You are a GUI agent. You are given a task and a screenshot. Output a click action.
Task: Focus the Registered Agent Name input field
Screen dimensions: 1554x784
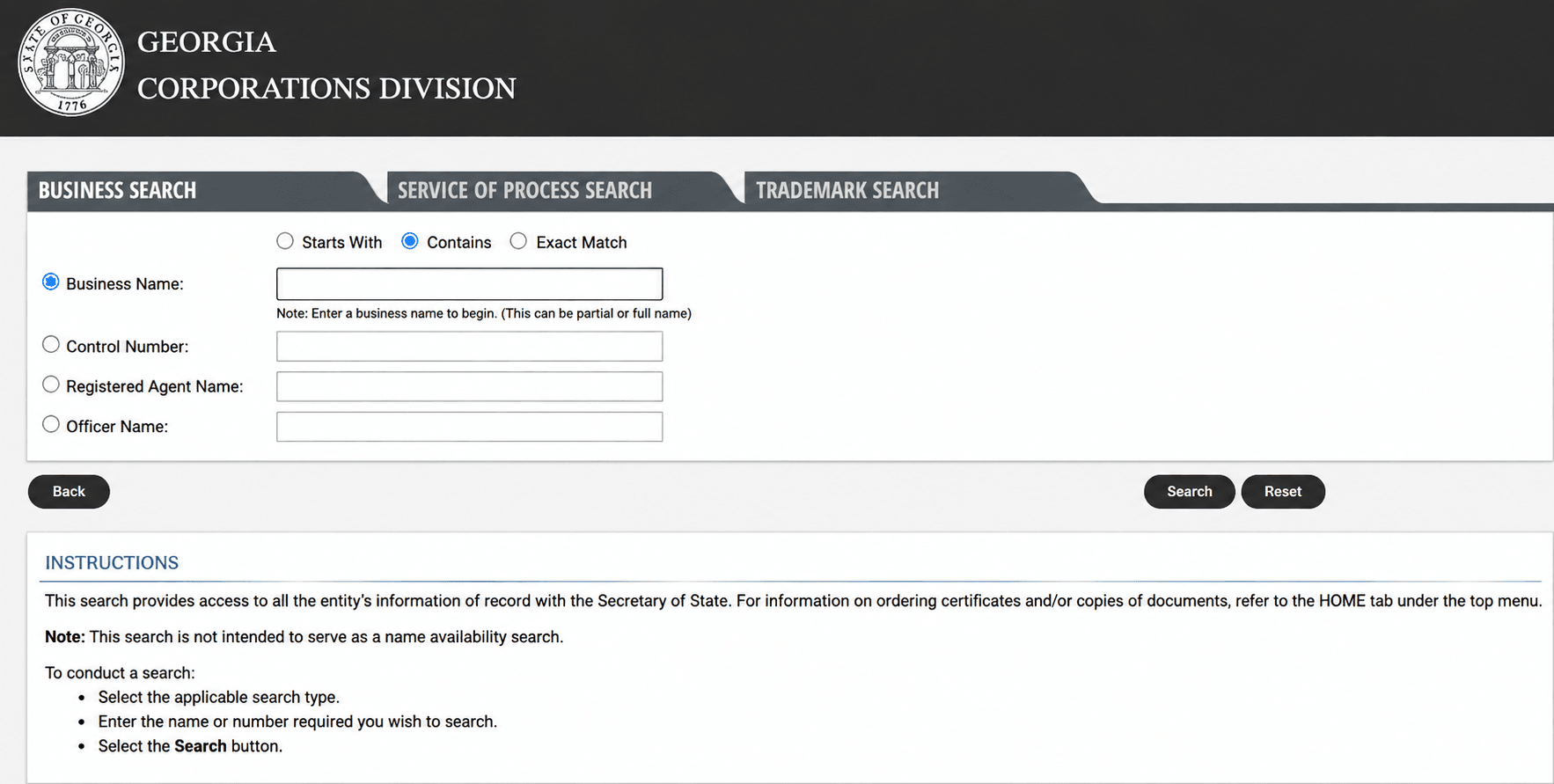469,386
